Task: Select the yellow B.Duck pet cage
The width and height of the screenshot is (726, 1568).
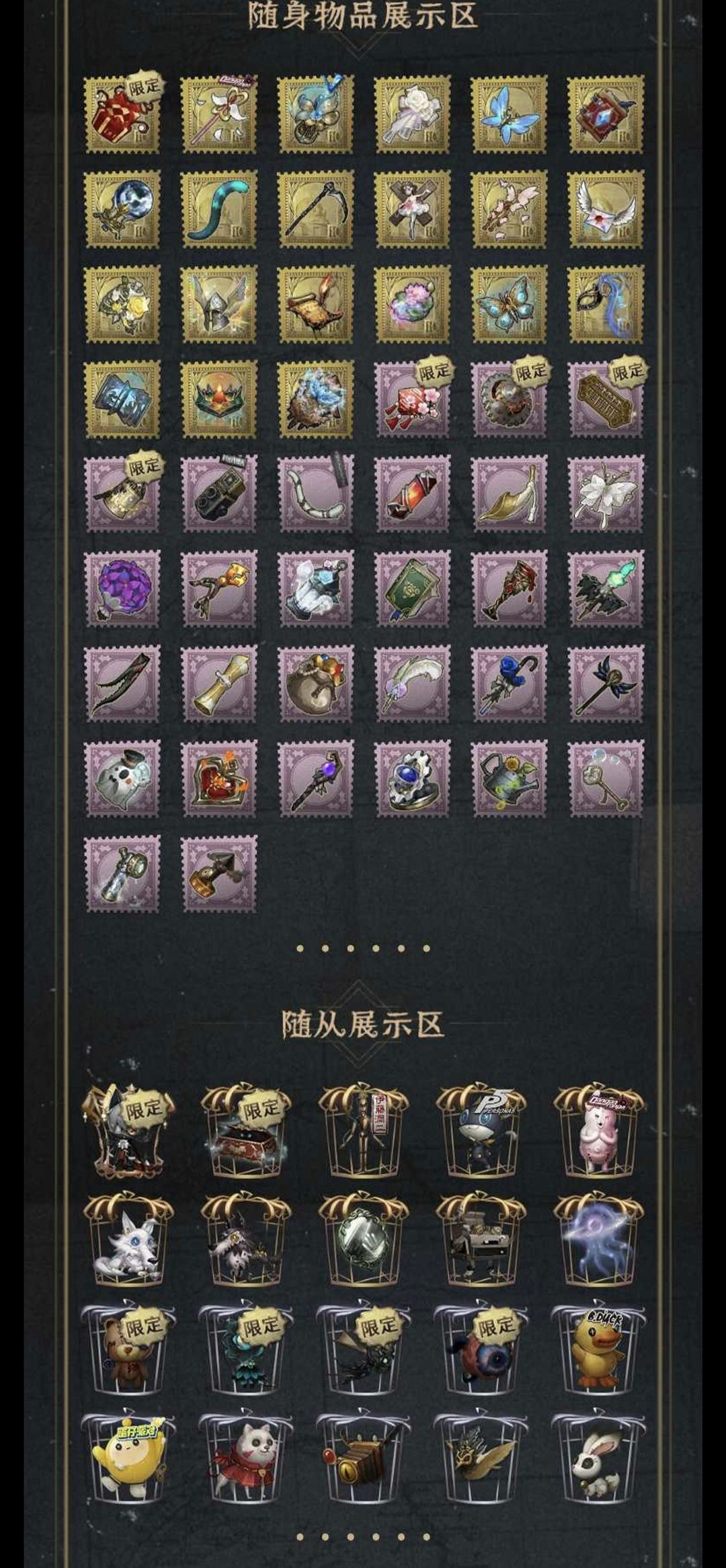Action: (599, 1348)
